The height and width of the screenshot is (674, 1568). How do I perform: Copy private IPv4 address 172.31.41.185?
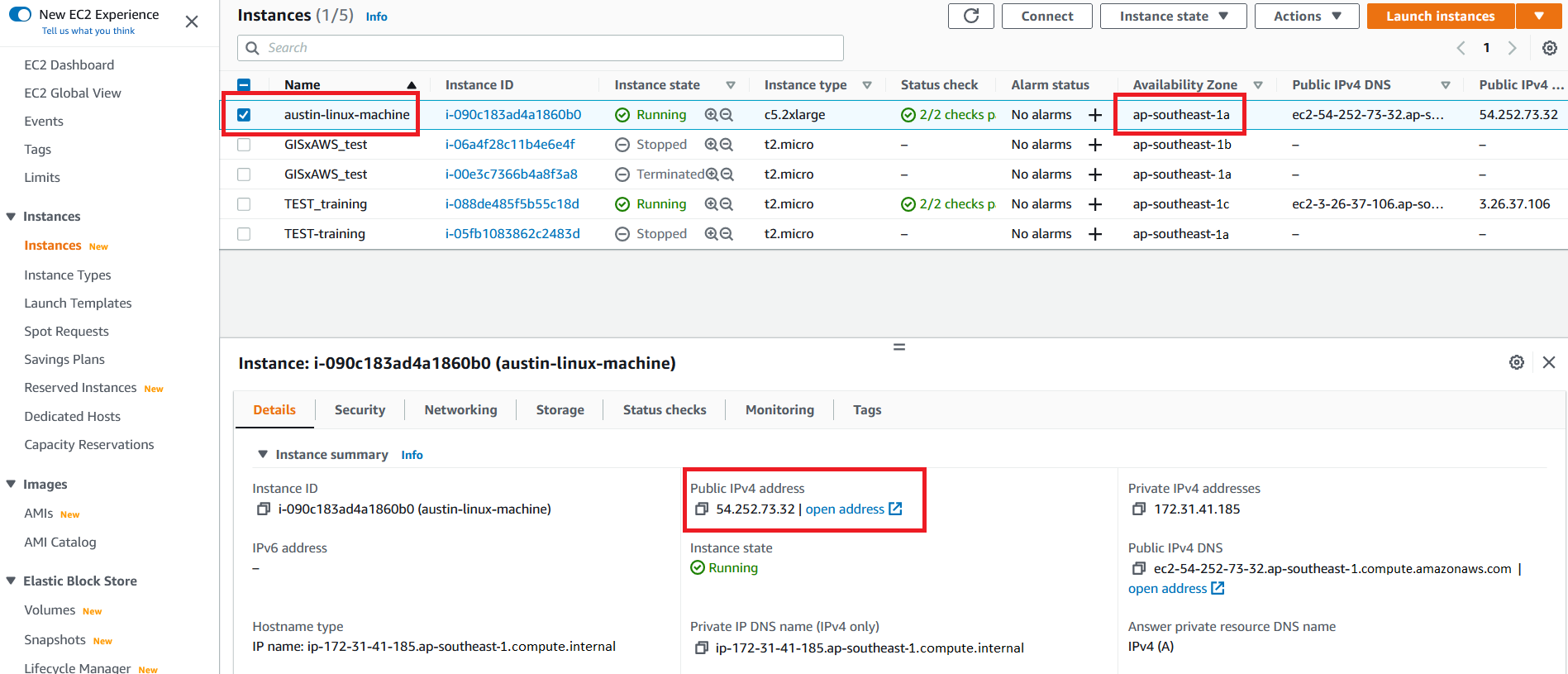[x=1139, y=509]
